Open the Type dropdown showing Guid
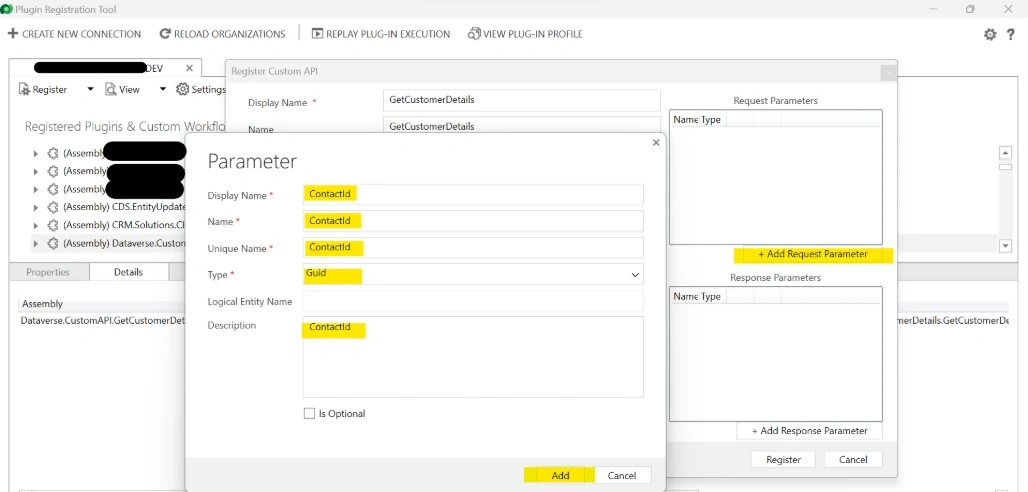 [x=473, y=274]
